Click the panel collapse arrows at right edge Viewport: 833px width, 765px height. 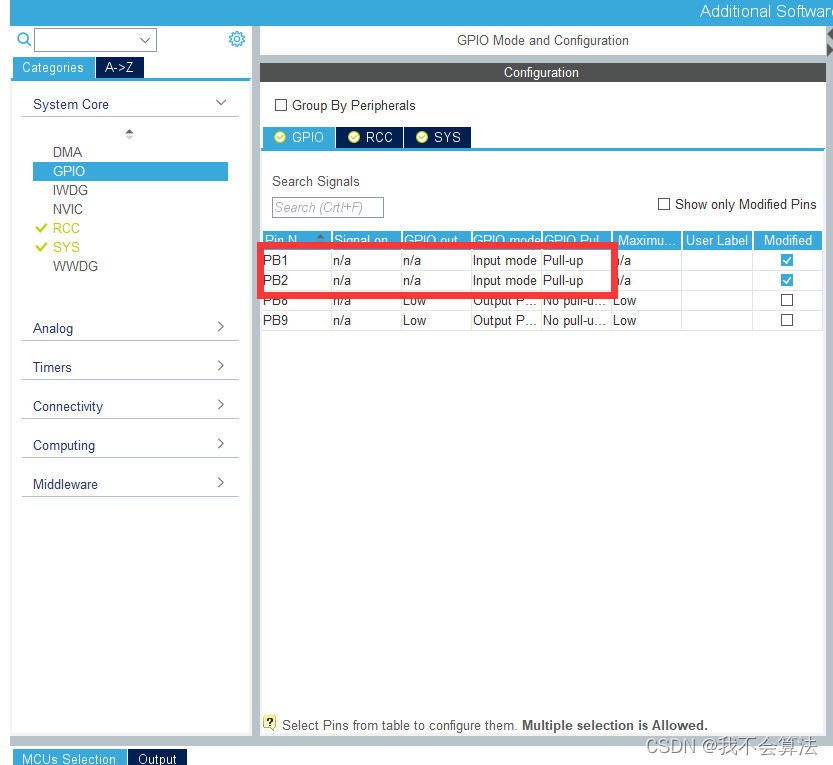pos(829,42)
